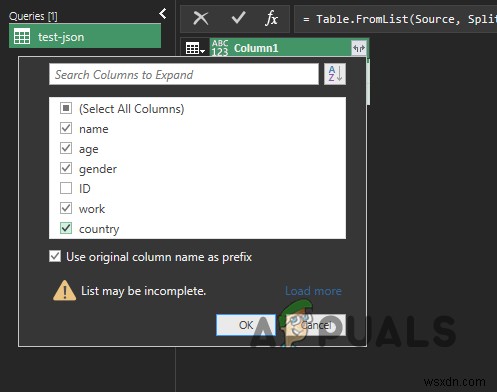Sort the column list with the A-Z icon
Viewport: 497px width, 392px height.
tap(335, 74)
